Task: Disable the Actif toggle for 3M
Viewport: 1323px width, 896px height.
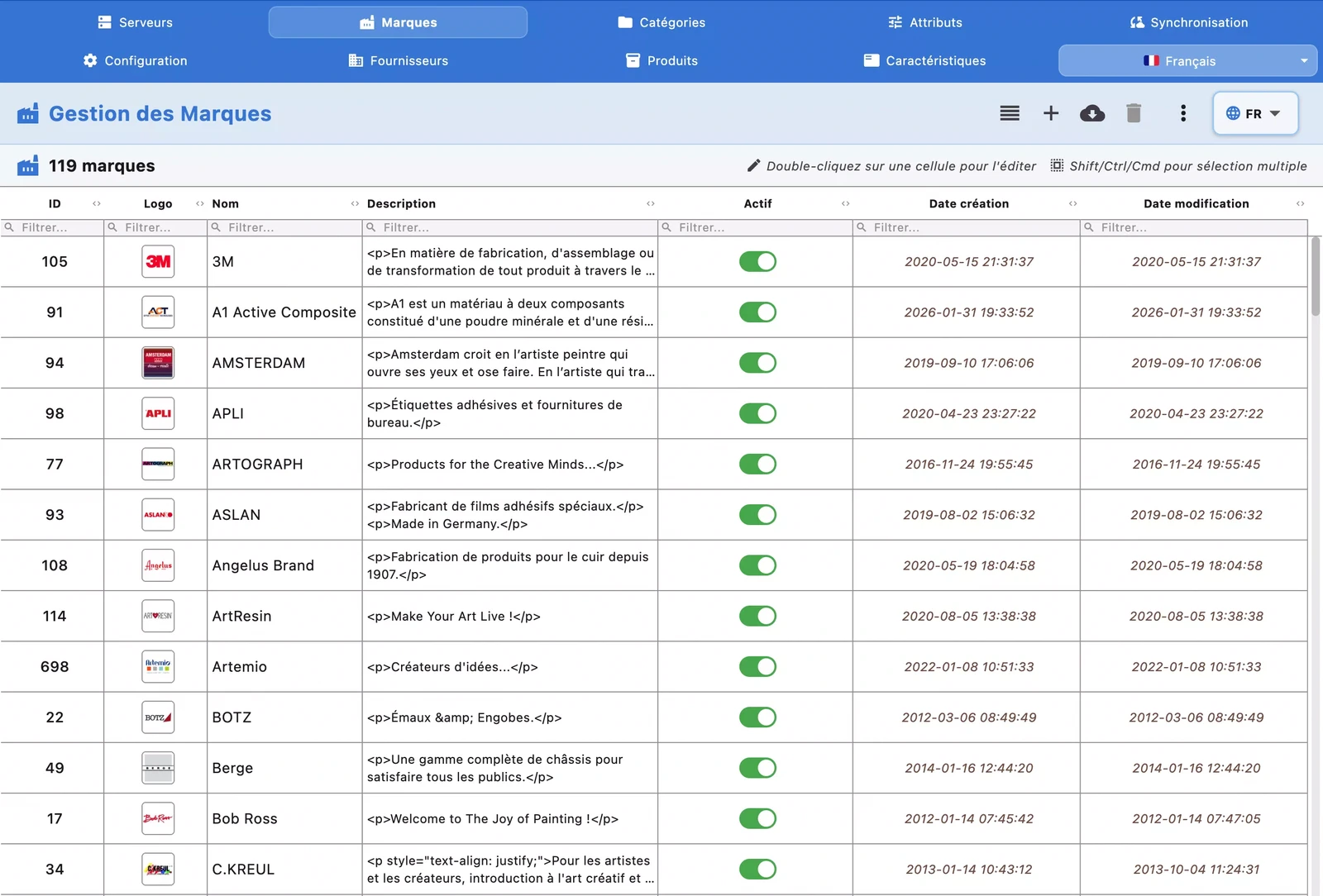Action: [757, 261]
